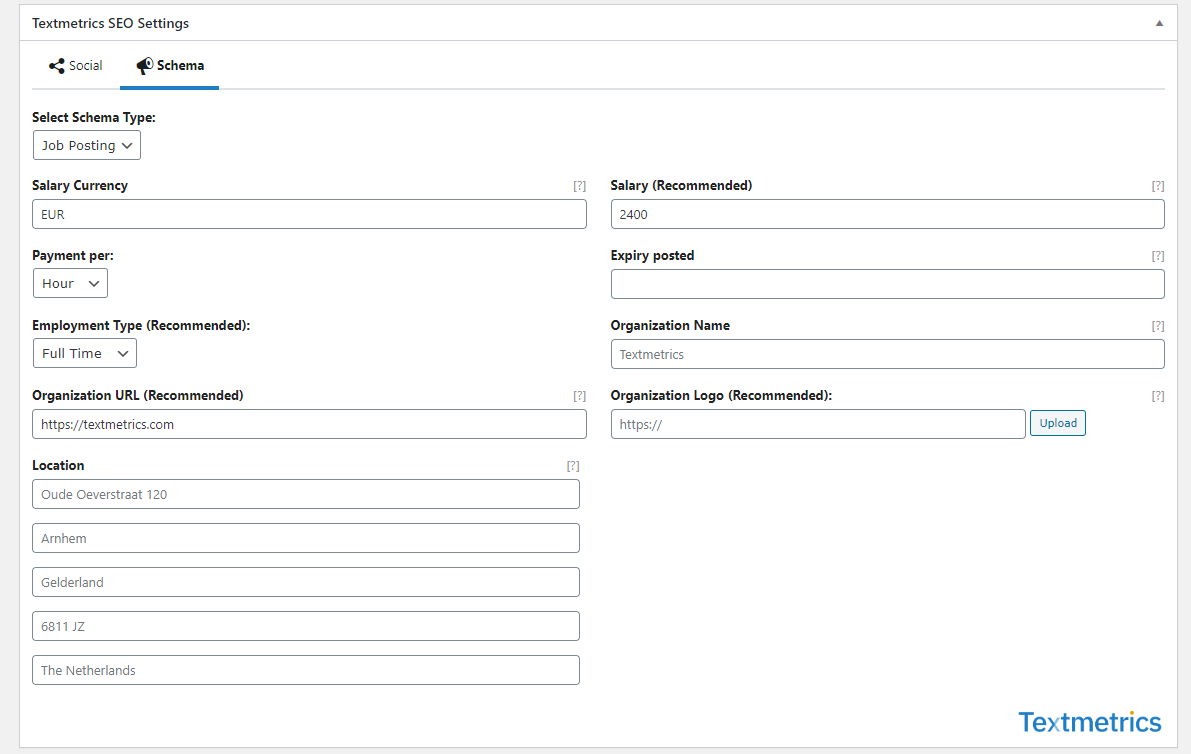Switch to the Social tab

coord(76,66)
